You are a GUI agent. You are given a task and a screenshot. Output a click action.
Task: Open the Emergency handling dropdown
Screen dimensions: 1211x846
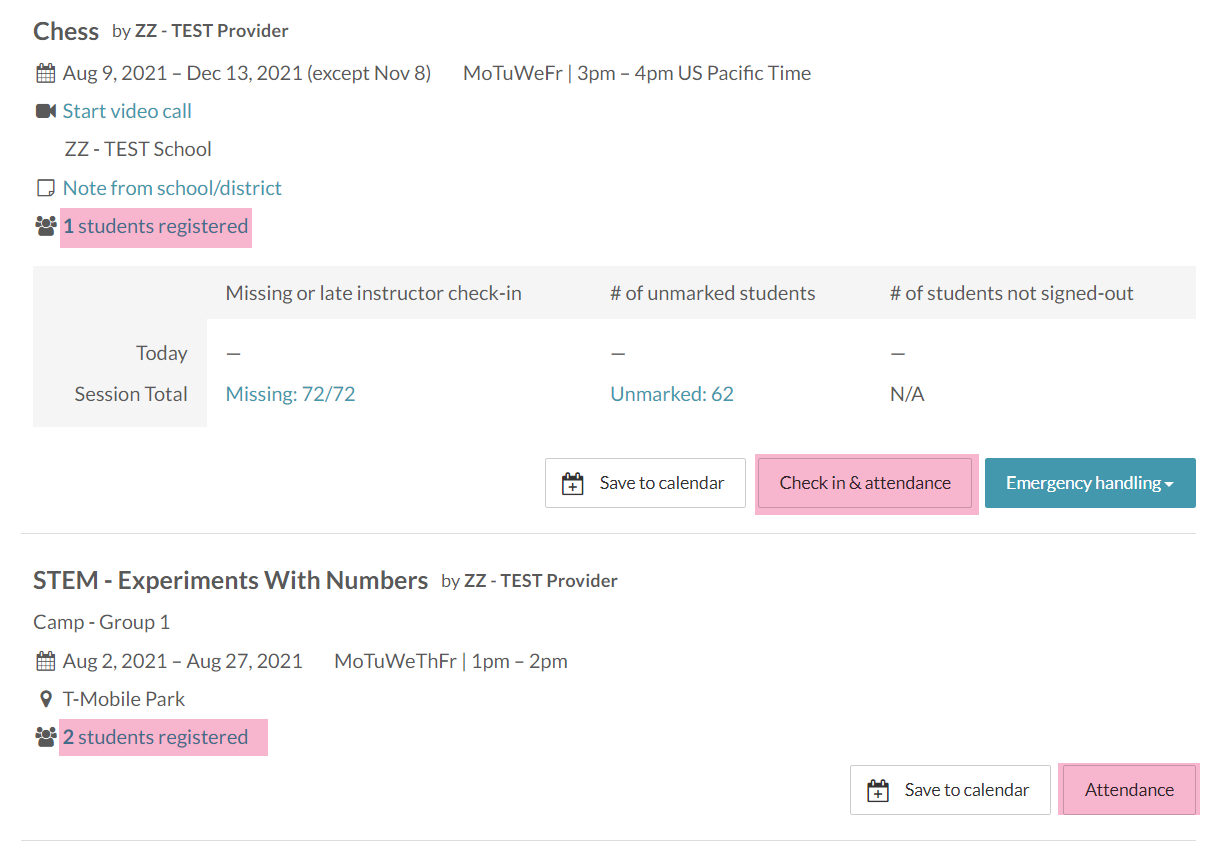coord(1089,483)
